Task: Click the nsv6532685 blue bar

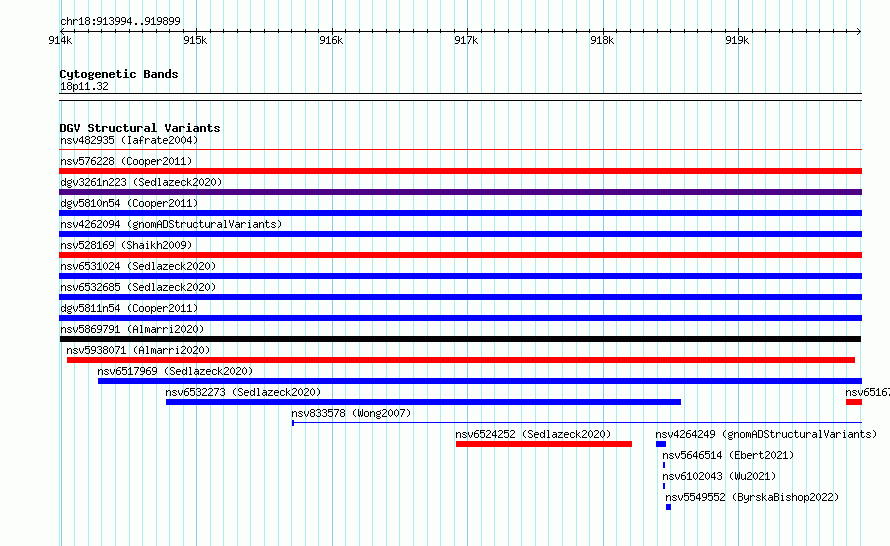Action: [460, 297]
